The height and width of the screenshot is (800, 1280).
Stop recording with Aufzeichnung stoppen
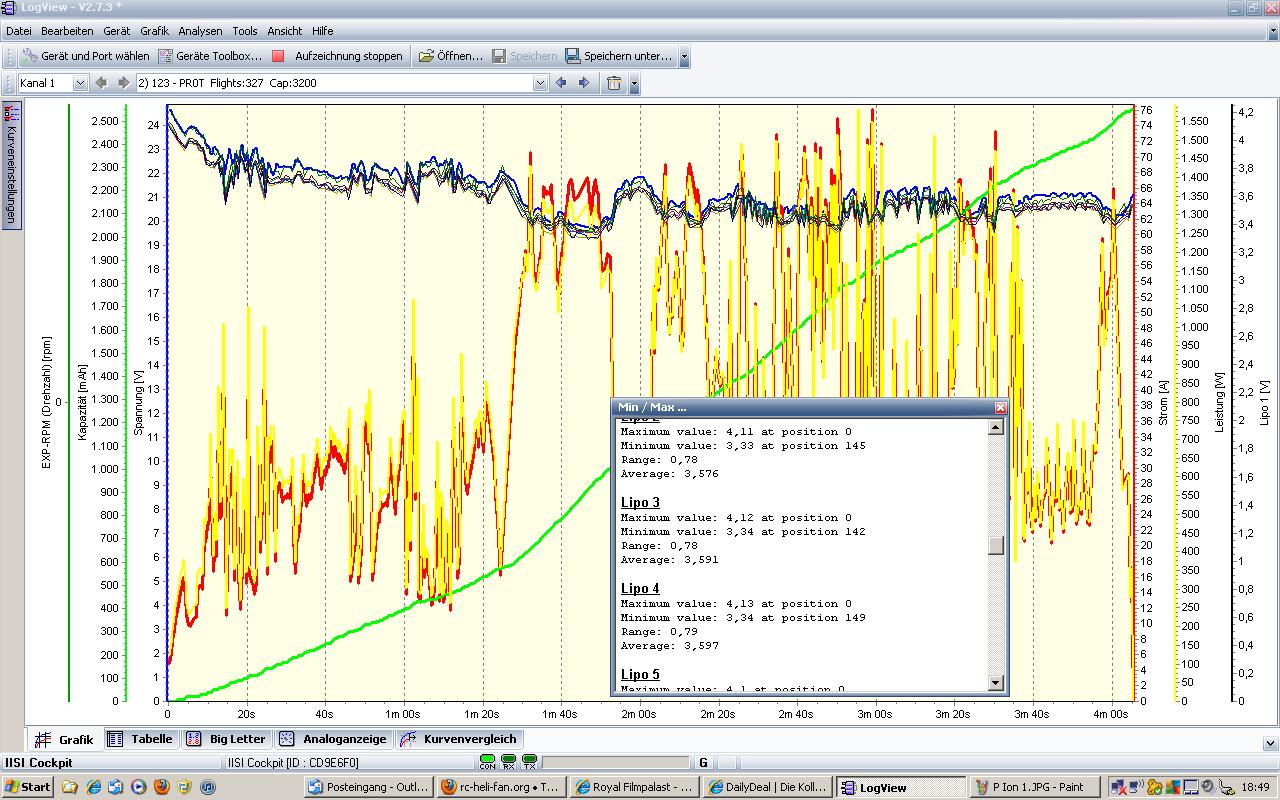pyautogui.click(x=337, y=56)
